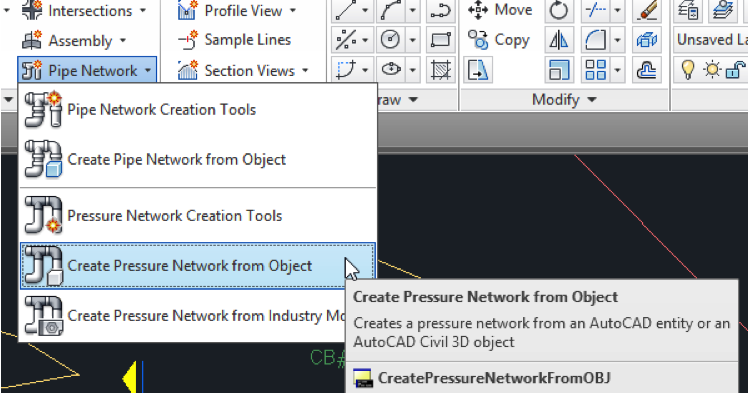Expand the Modify panel
Viewport: 749px width, 393px height.
tap(564, 100)
